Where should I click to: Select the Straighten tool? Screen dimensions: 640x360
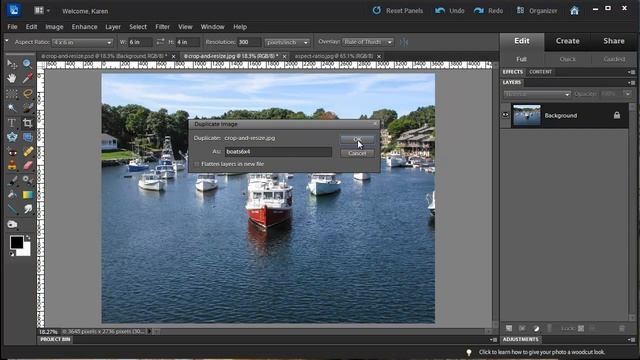tap(27, 137)
